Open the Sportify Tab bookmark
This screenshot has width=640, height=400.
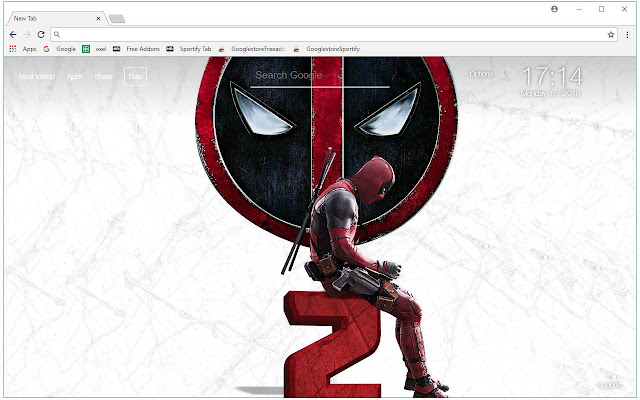[x=195, y=49]
